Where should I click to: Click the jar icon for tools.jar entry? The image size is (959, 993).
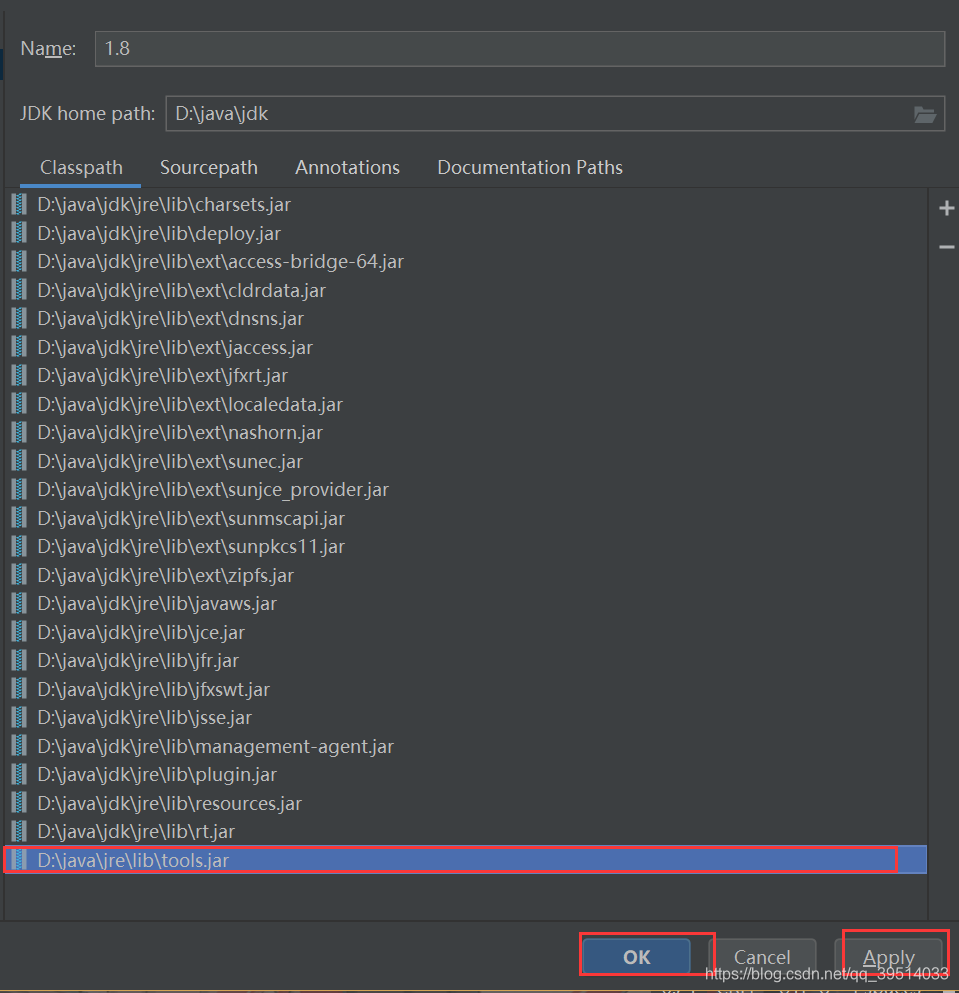click(x=20, y=859)
